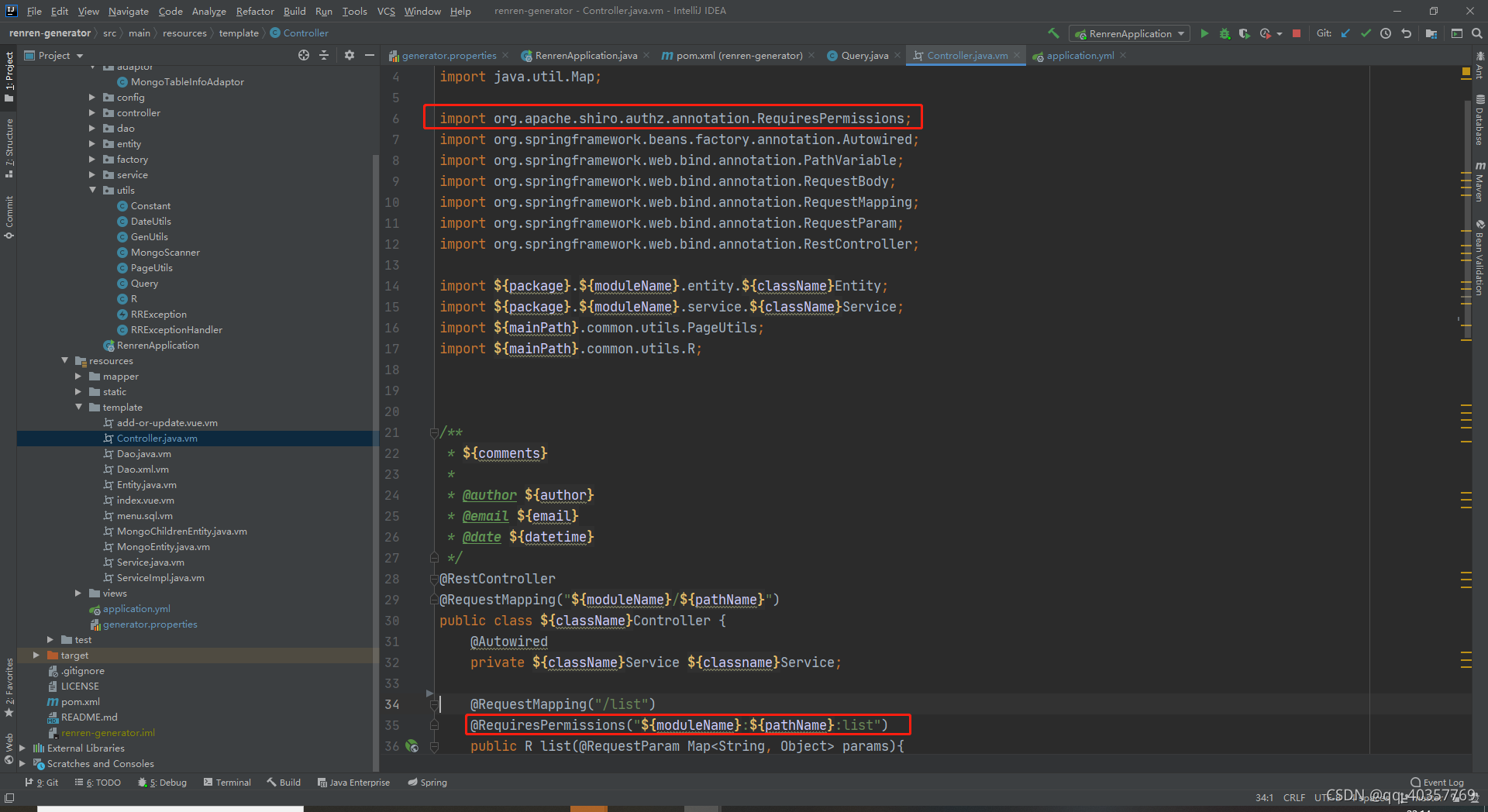
Task: Stop the running application with red square
Action: coord(1297,33)
